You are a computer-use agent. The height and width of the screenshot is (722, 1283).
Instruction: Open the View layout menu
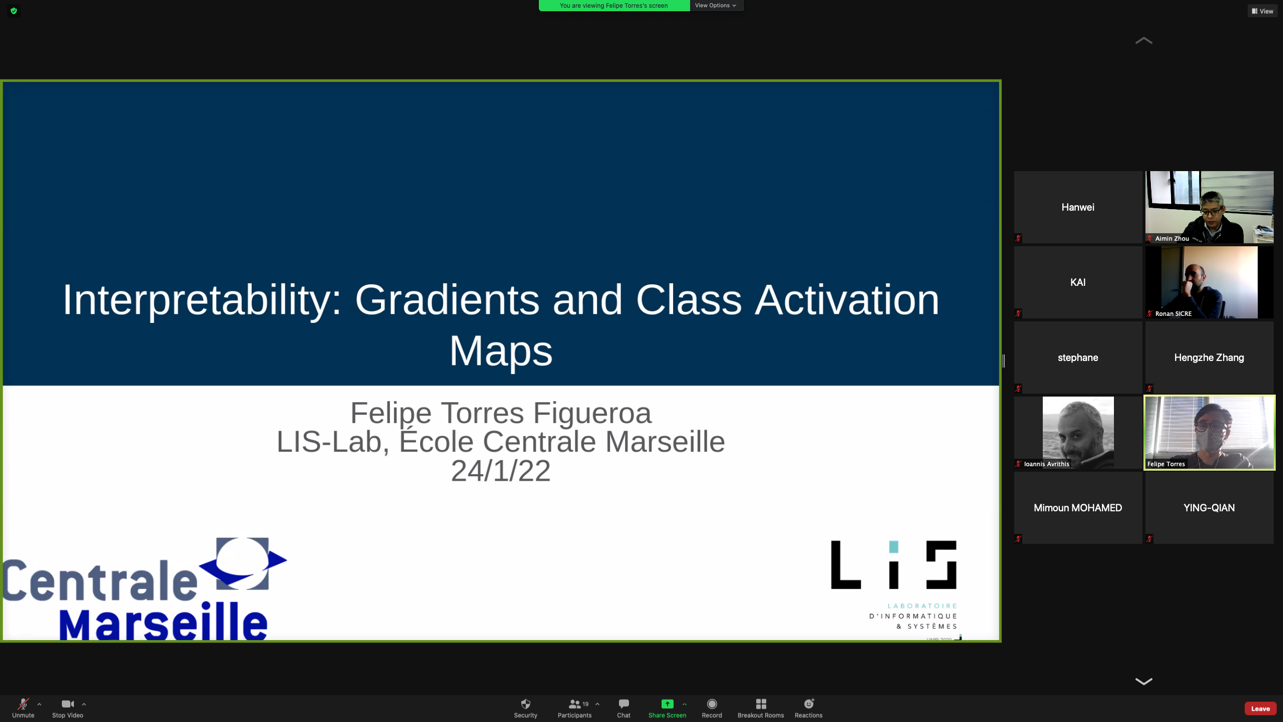(1262, 11)
